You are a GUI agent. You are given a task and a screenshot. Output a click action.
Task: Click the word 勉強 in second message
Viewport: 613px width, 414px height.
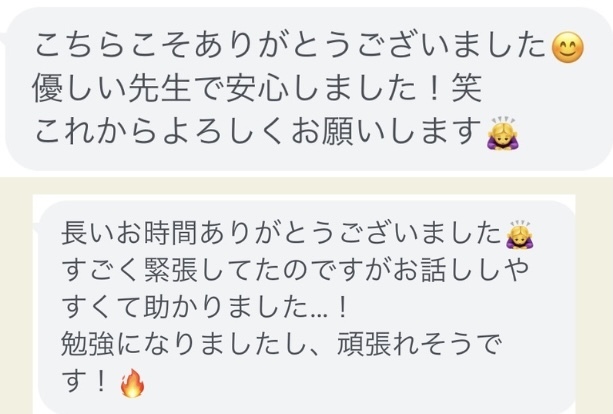(88, 344)
